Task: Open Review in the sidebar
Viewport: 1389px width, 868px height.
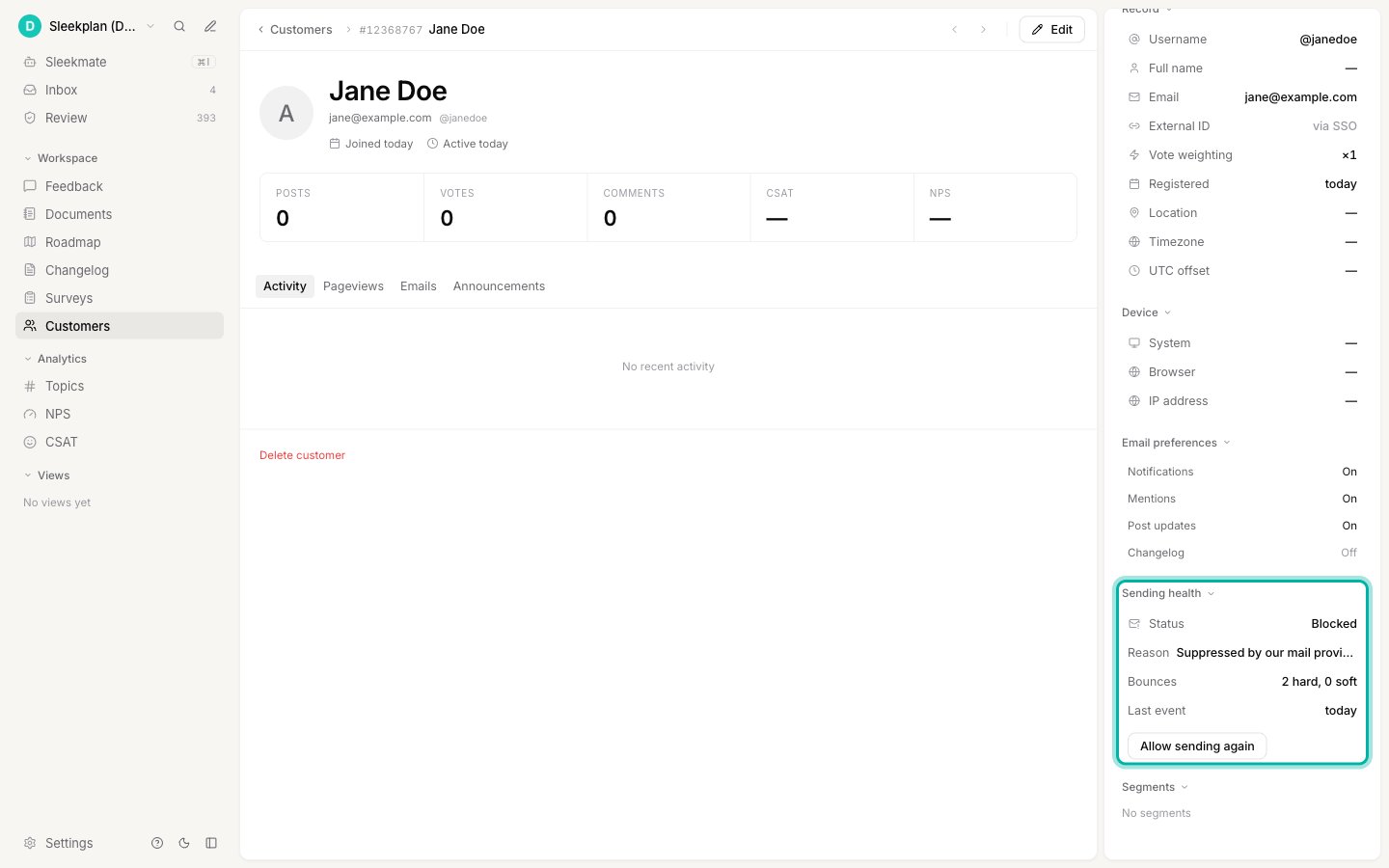Action: [x=120, y=118]
